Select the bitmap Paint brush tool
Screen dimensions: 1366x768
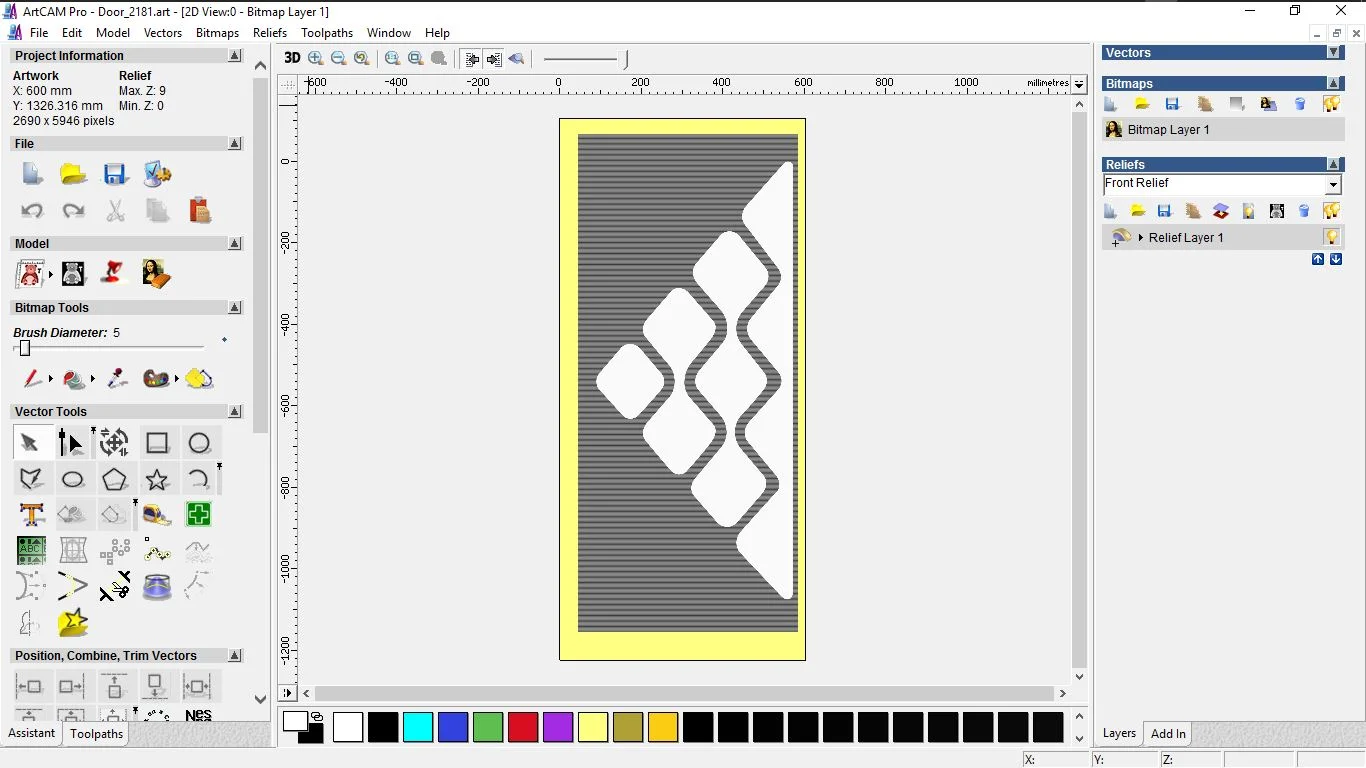[x=32, y=379]
